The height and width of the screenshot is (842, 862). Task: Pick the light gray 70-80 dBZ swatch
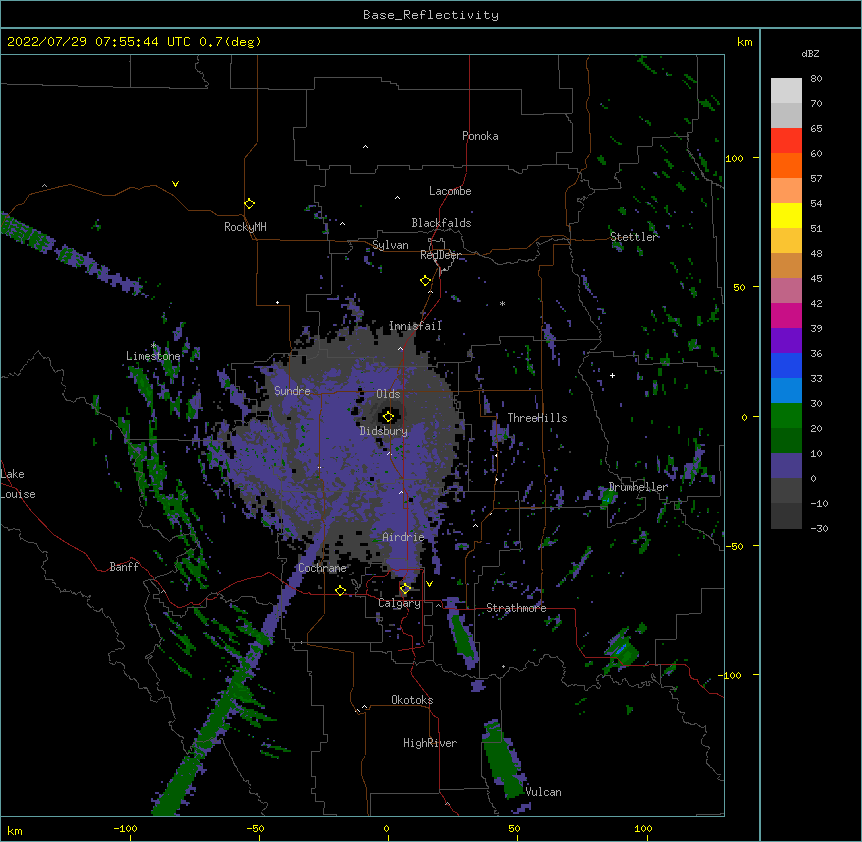[786, 91]
